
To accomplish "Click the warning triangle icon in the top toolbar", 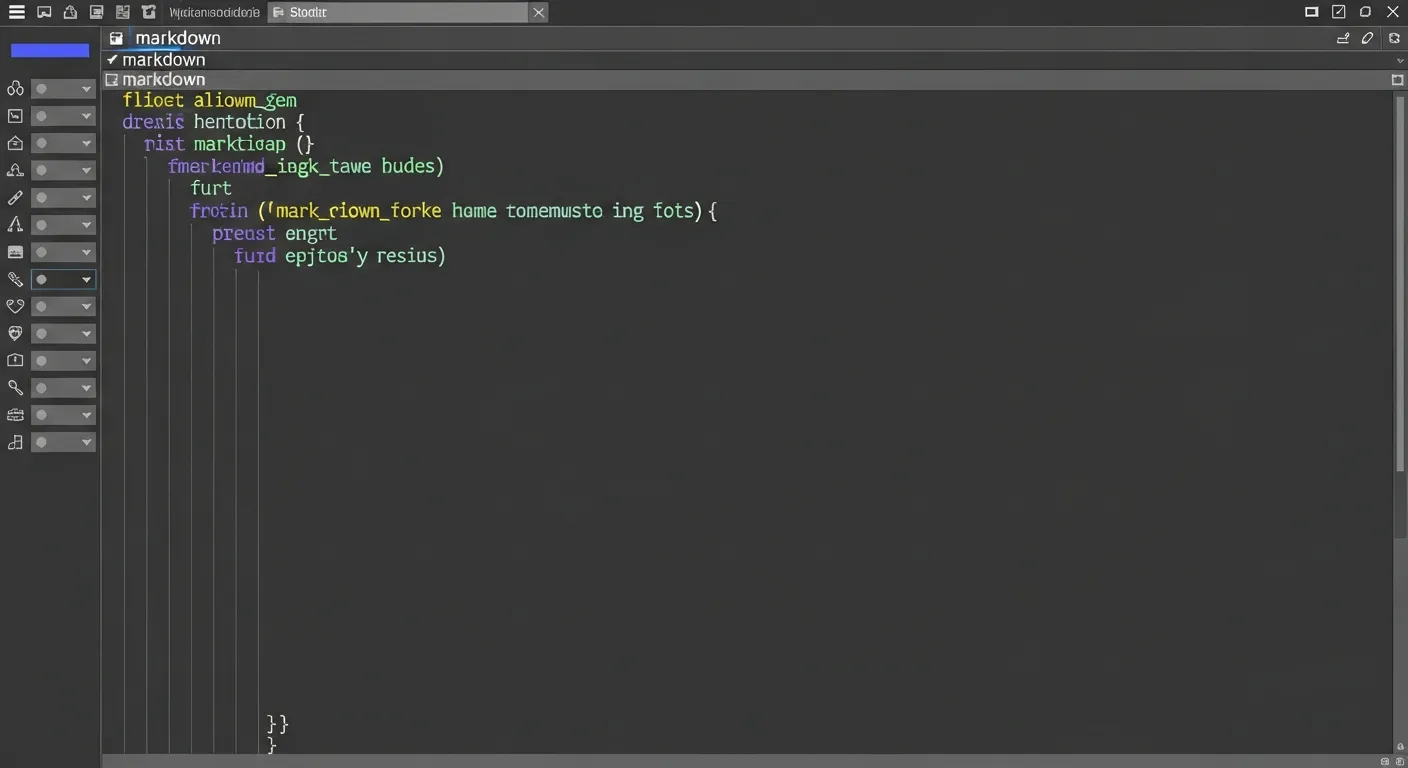I will 70,12.
